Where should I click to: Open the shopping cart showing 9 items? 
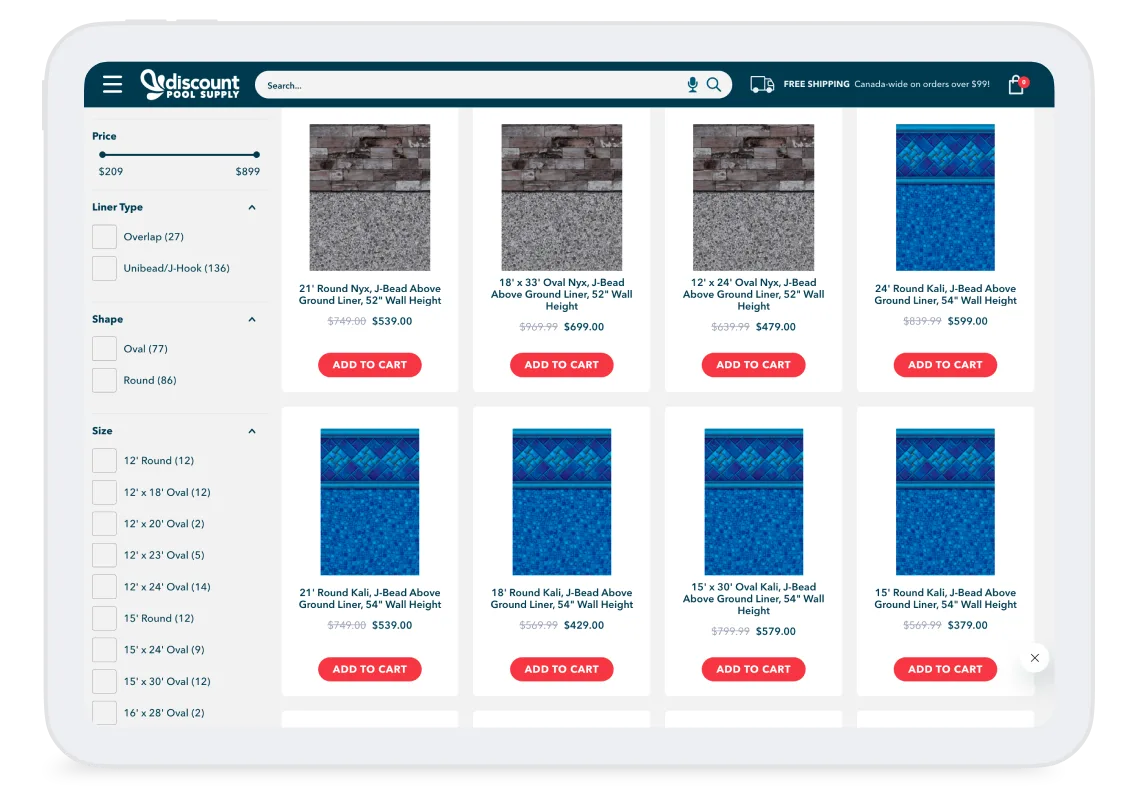click(x=1015, y=84)
